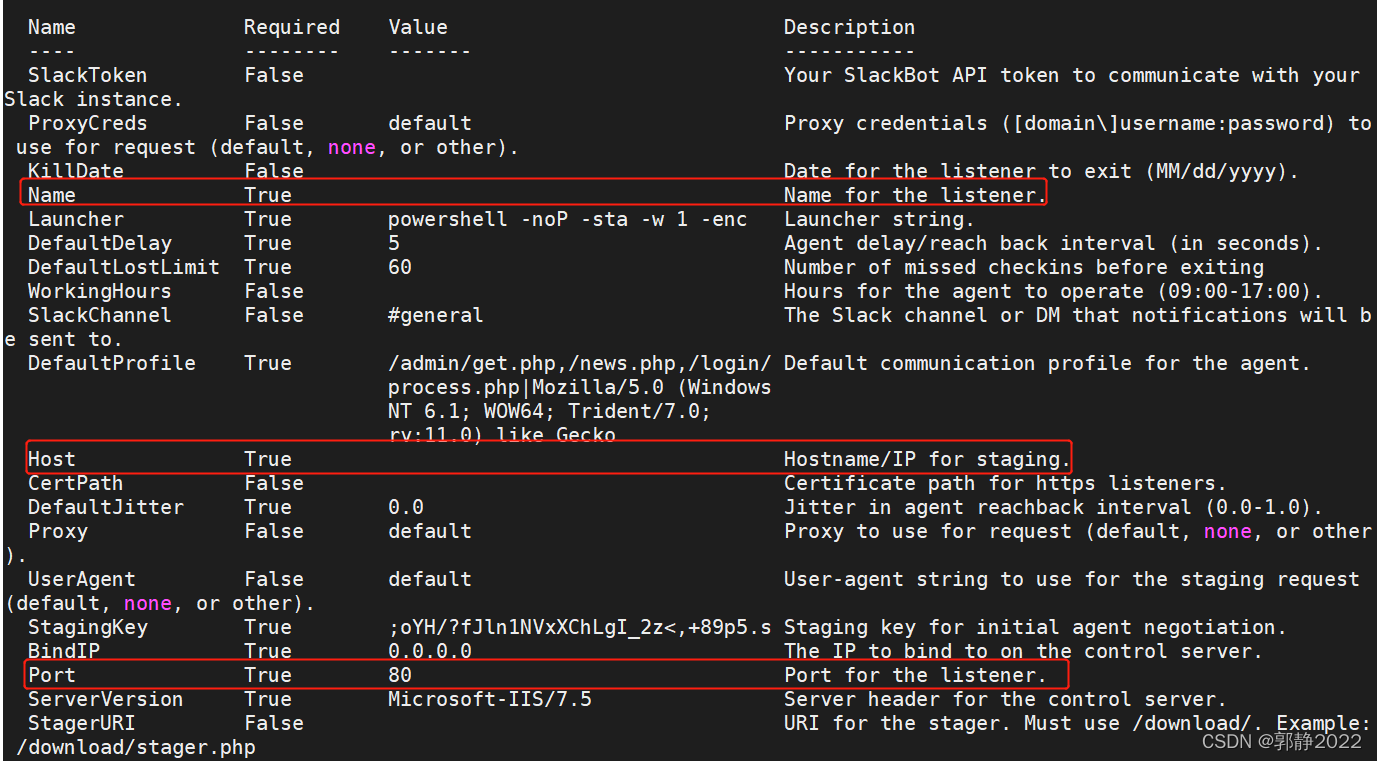
Task: Click the DefaultJitter option name
Action: (105, 507)
